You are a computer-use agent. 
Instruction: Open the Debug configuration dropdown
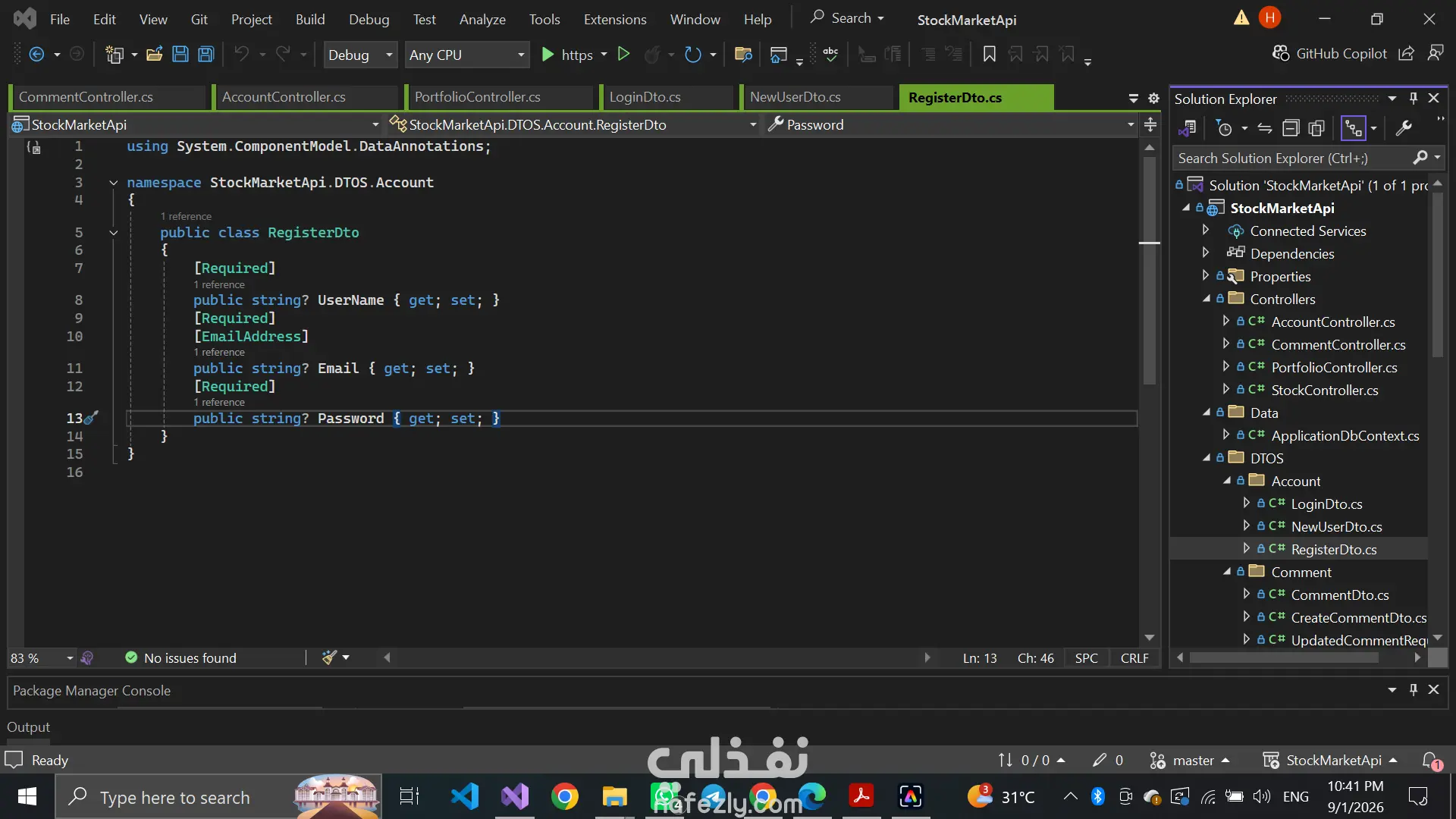click(360, 55)
